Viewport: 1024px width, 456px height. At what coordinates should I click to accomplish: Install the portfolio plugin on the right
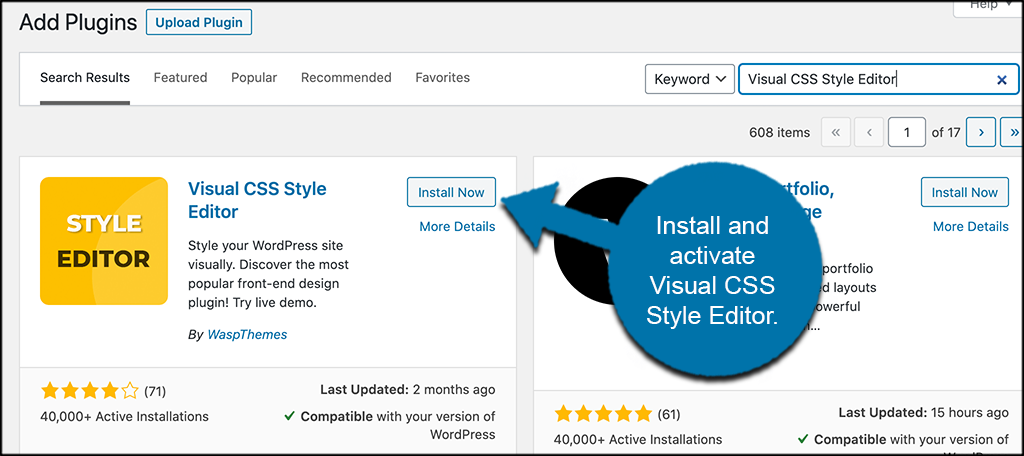click(x=965, y=192)
